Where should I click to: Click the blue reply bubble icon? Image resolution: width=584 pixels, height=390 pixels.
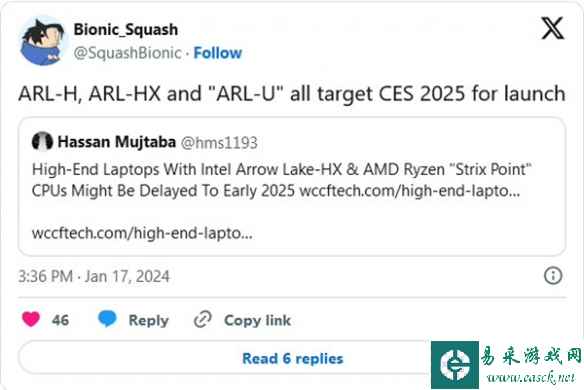point(107,319)
